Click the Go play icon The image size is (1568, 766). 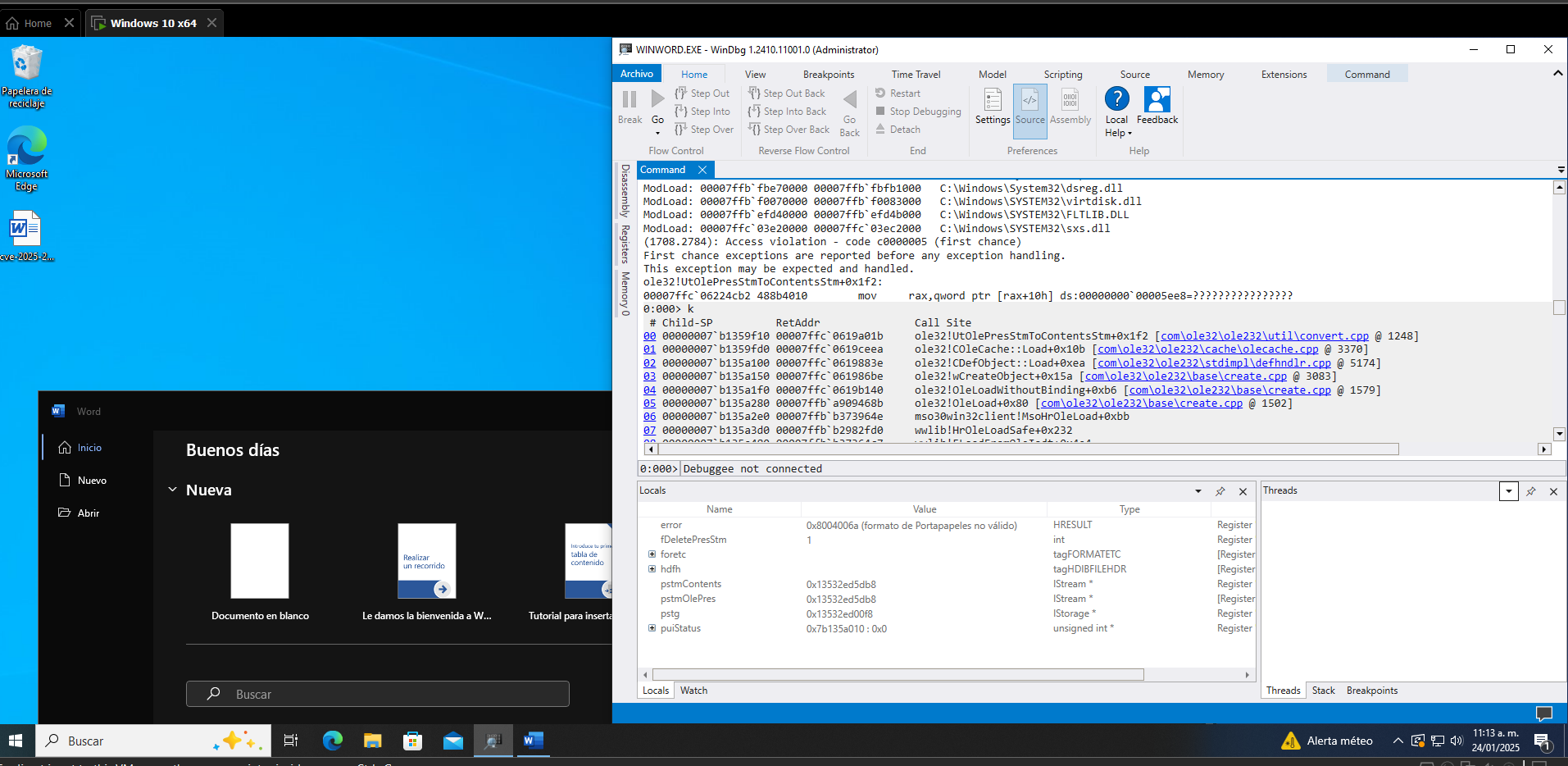click(x=657, y=99)
